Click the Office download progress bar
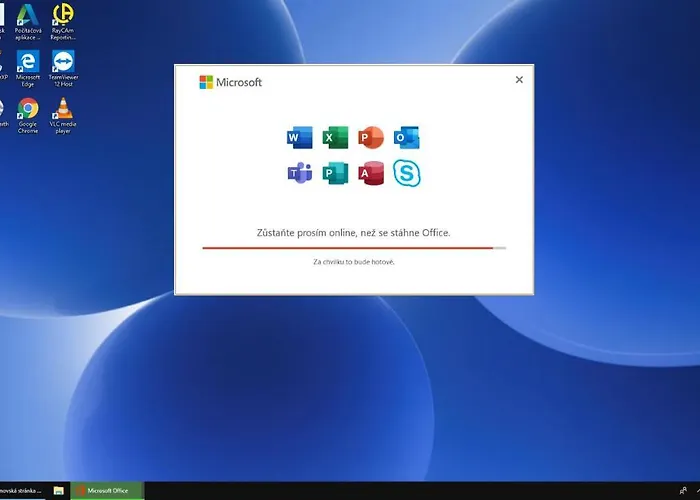Viewport: 700px width, 500px height. click(x=354, y=248)
